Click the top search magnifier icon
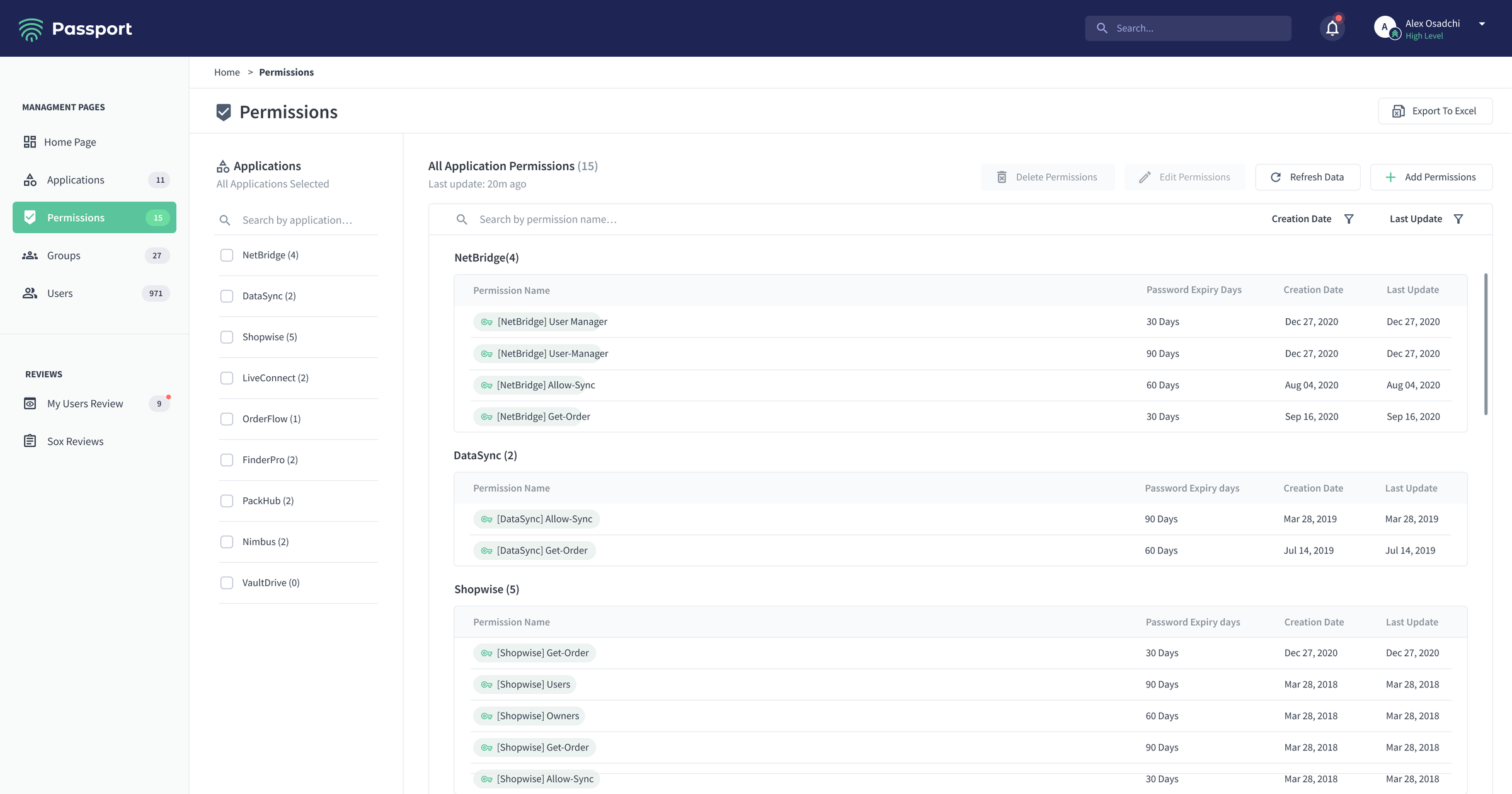This screenshot has width=1512, height=794. (x=1102, y=28)
